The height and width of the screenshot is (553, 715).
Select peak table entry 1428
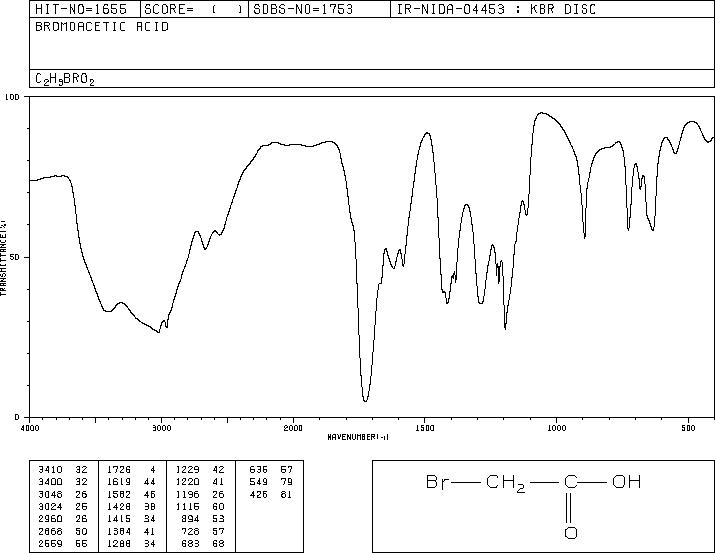[119, 506]
